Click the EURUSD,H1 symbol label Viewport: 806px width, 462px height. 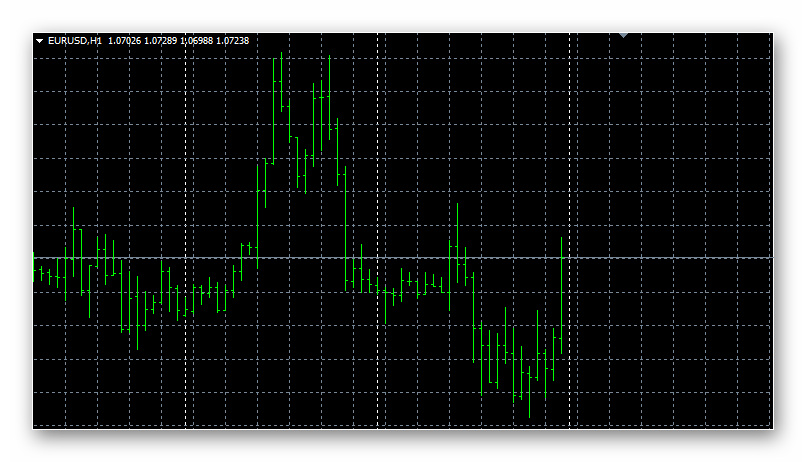pos(75,41)
